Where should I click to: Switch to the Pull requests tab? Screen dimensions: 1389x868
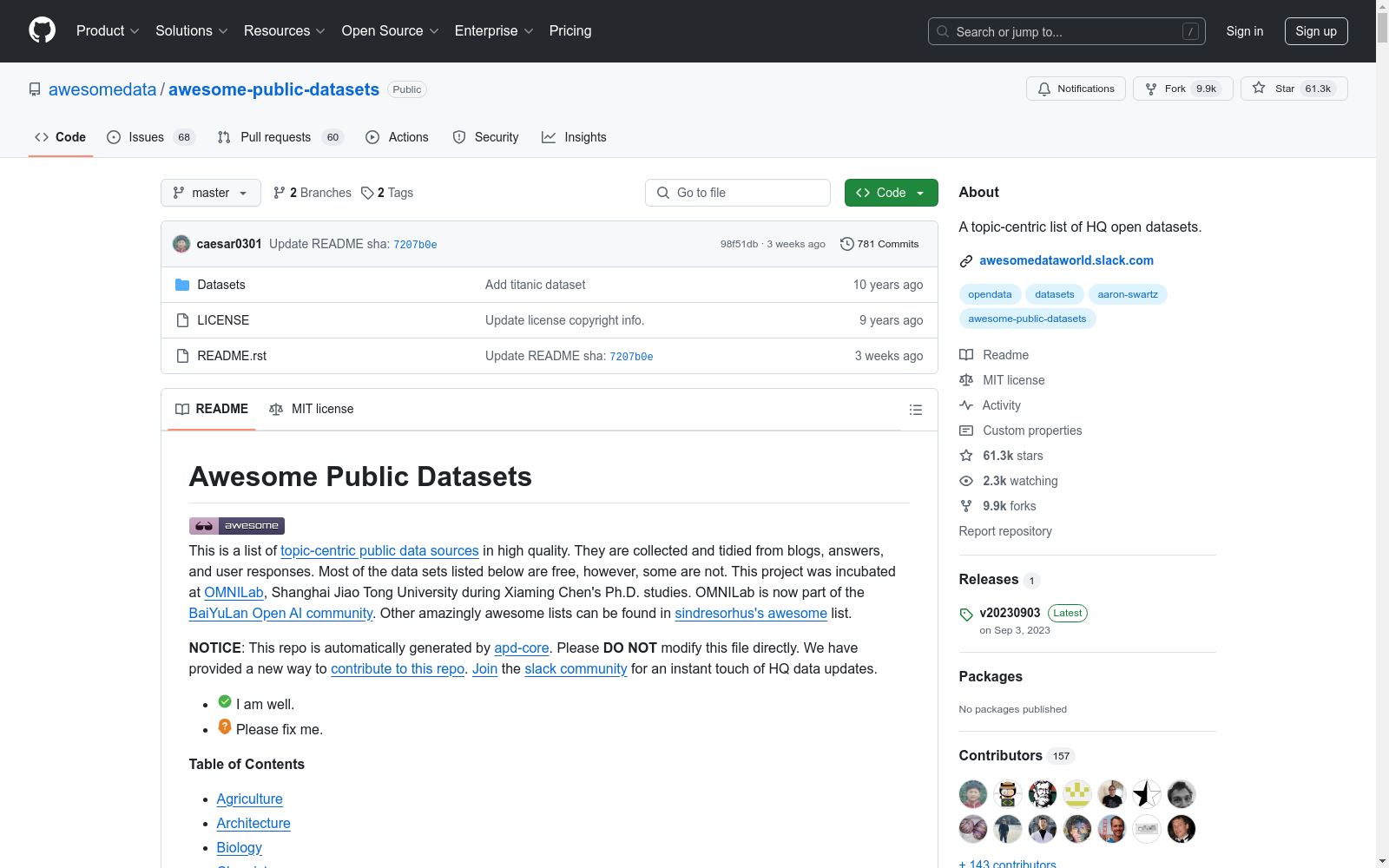pos(280,137)
